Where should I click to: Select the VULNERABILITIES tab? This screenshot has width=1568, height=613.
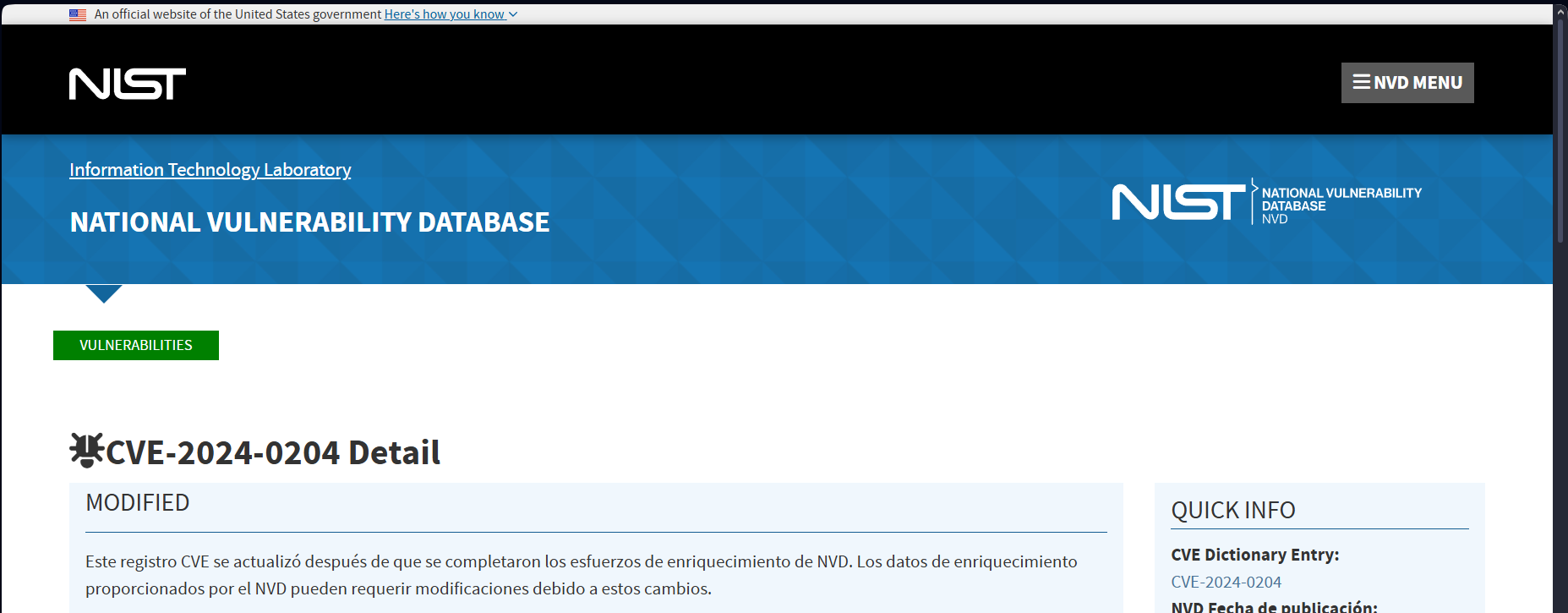[136, 345]
